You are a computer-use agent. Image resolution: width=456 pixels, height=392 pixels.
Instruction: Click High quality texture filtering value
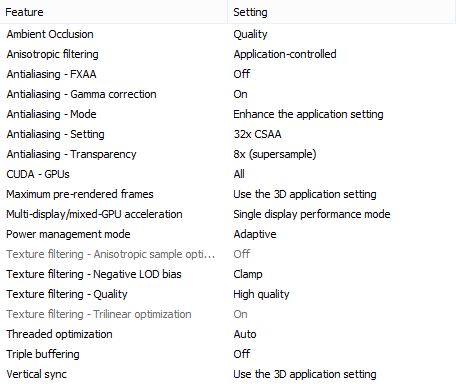pyautogui.click(x=261, y=294)
